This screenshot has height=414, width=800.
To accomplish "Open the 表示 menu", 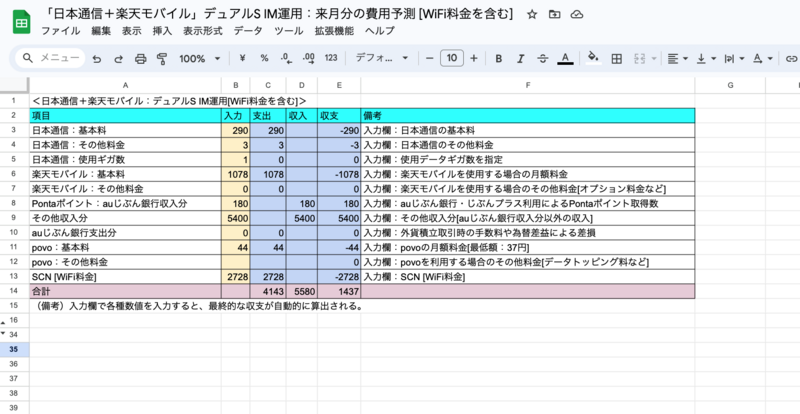I will [132, 31].
